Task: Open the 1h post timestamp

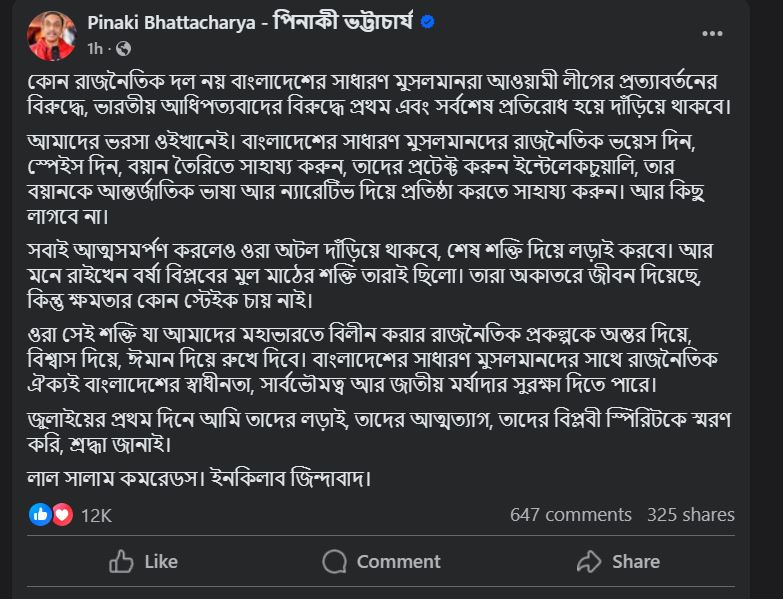Action: tap(94, 49)
